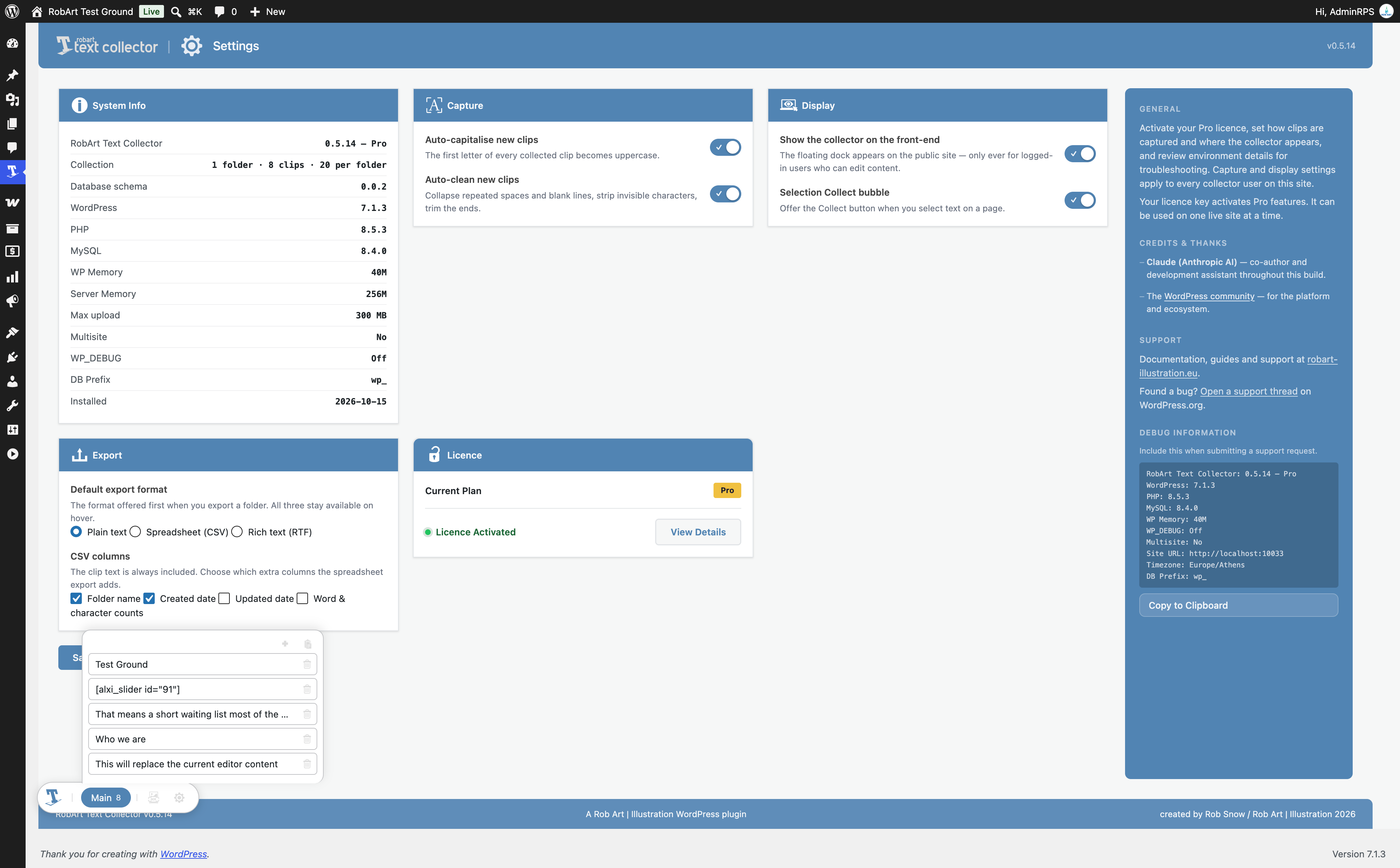Viewport: 1400px width, 868px height.
Task: Select the Main folder tab in the dock
Action: (106, 798)
